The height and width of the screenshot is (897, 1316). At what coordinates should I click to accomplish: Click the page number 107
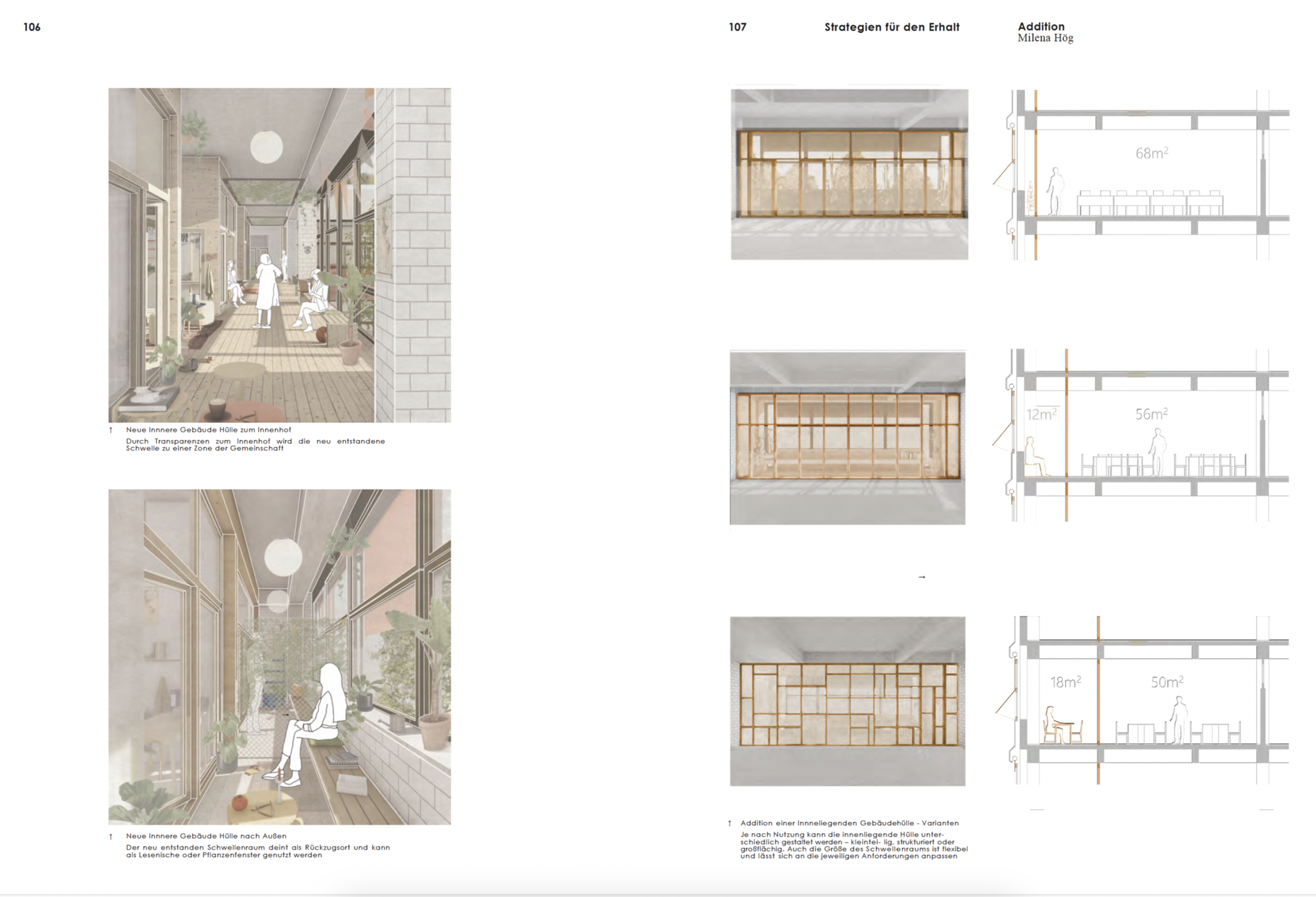tap(737, 27)
